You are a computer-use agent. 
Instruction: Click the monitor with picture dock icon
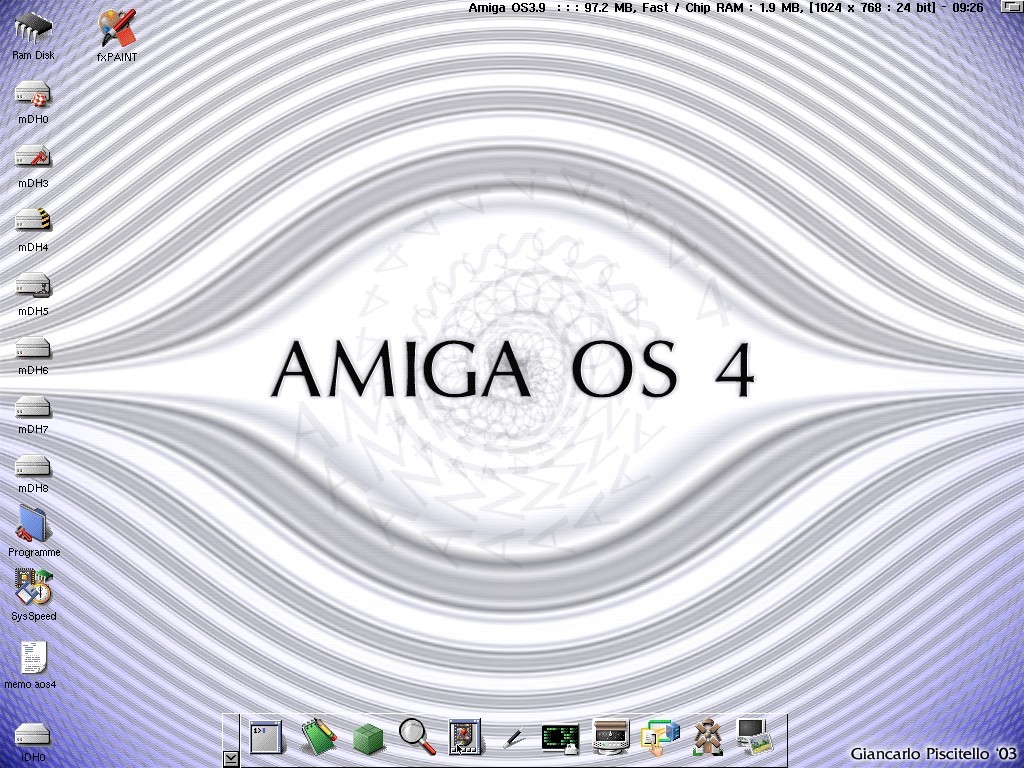pos(754,737)
